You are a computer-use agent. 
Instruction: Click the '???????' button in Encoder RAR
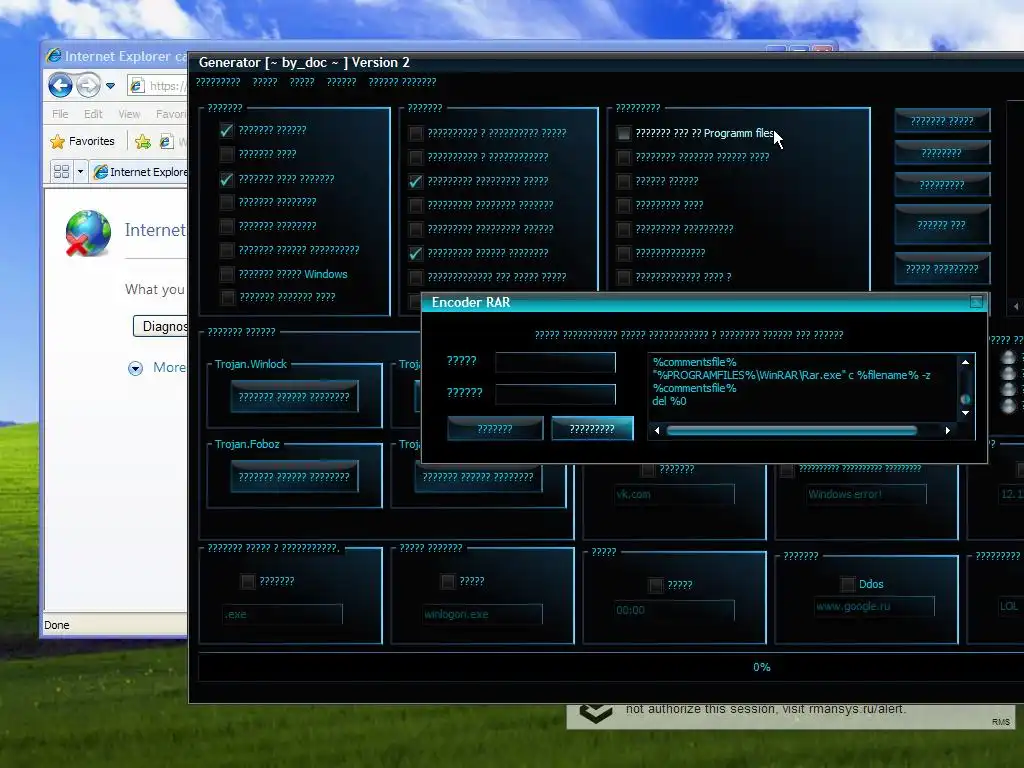pyautogui.click(x=495, y=428)
